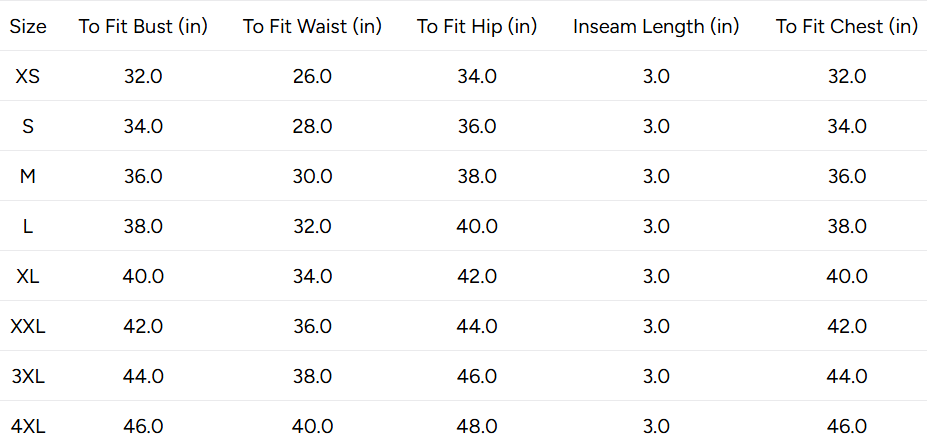Screen dimensions: 927x446
Task: Select the 4XL size row label
Action: click(x=28, y=426)
